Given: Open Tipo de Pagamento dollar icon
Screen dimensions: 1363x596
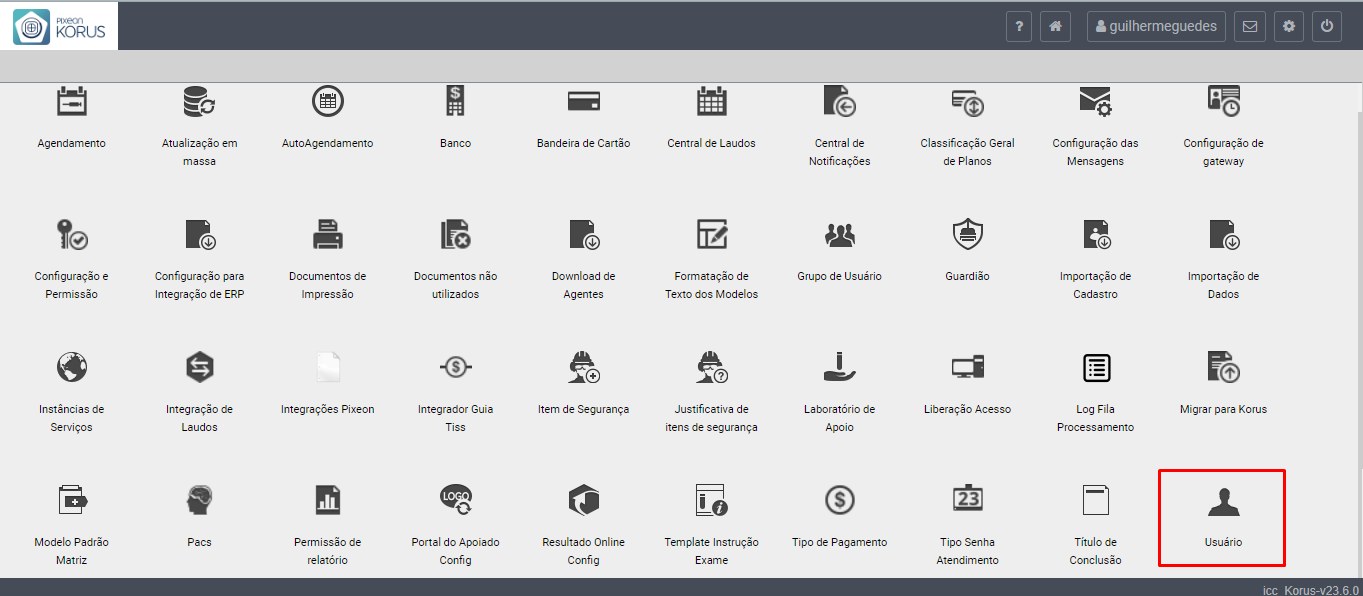Looking at the screenshot, I should 839,499.
